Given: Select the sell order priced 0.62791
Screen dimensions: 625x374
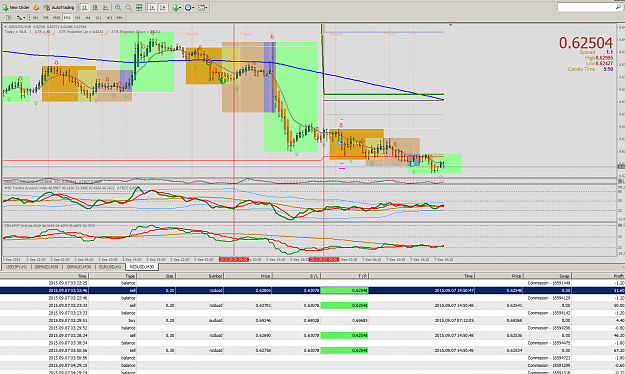Looking at the screenshot, I should (x=312, y=305).
